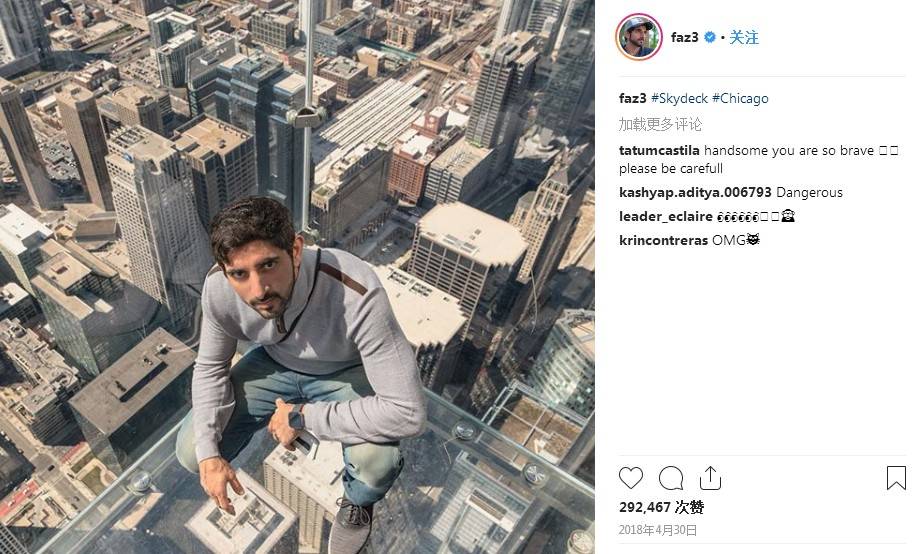The height and width of the screenshot is (554, 921).
Task: Open faz3 profile picture avatar
Action: coord(638,37)
